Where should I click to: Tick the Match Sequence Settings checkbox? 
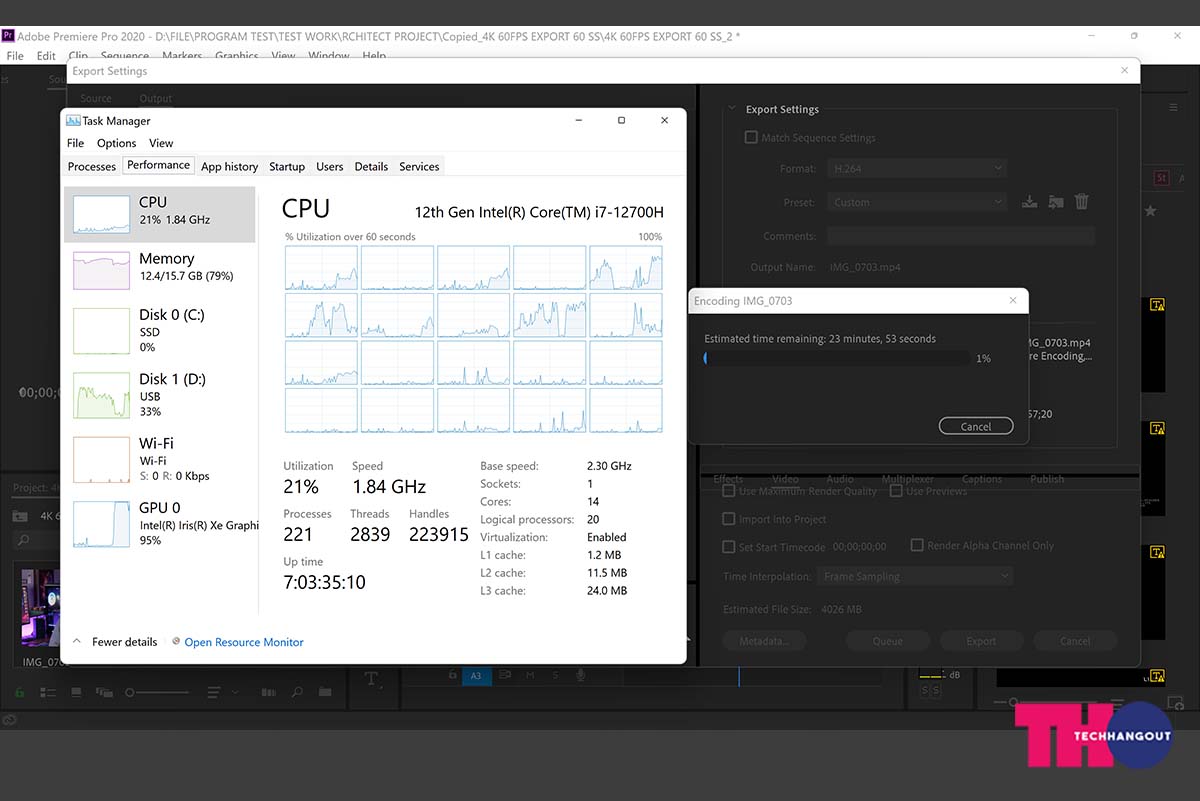pos(751,137)
